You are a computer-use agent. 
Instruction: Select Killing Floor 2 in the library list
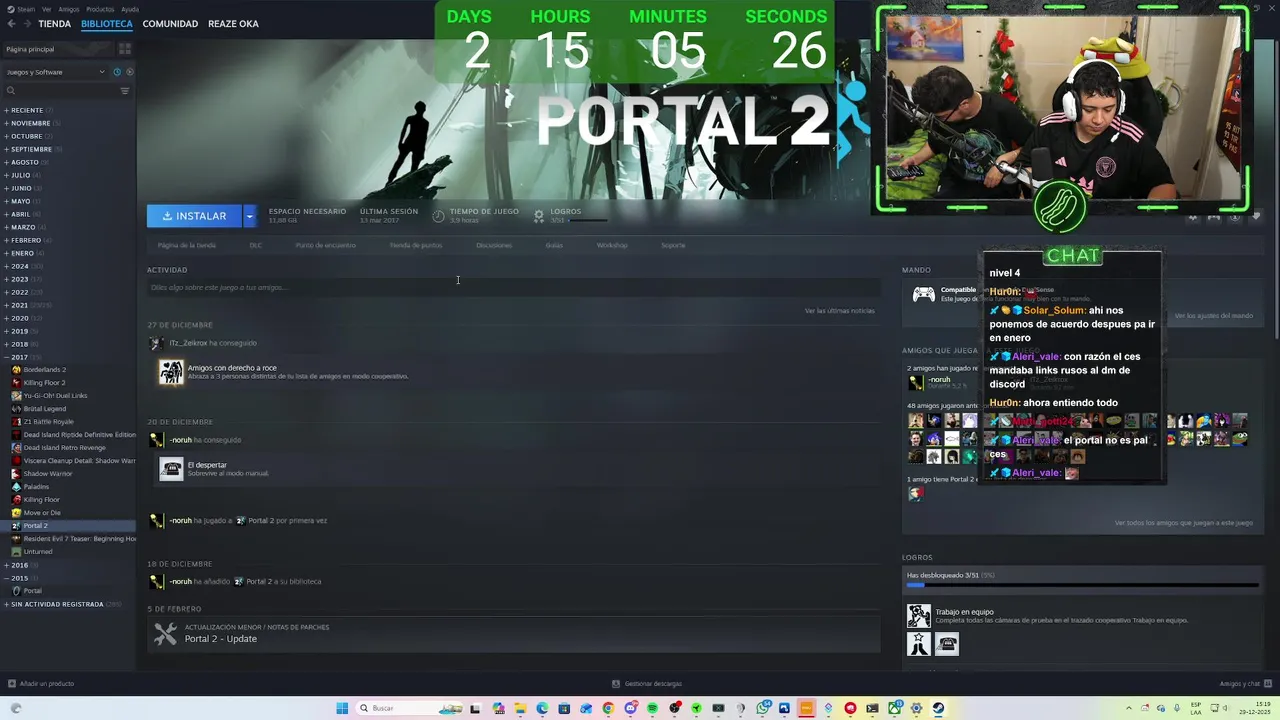(44, 383)
